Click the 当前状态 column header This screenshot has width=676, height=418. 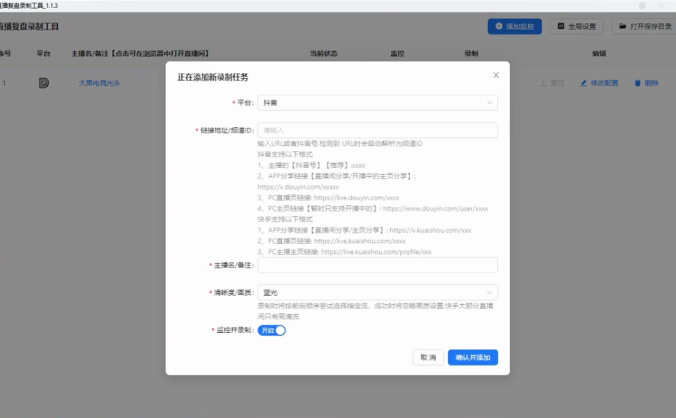324,53
